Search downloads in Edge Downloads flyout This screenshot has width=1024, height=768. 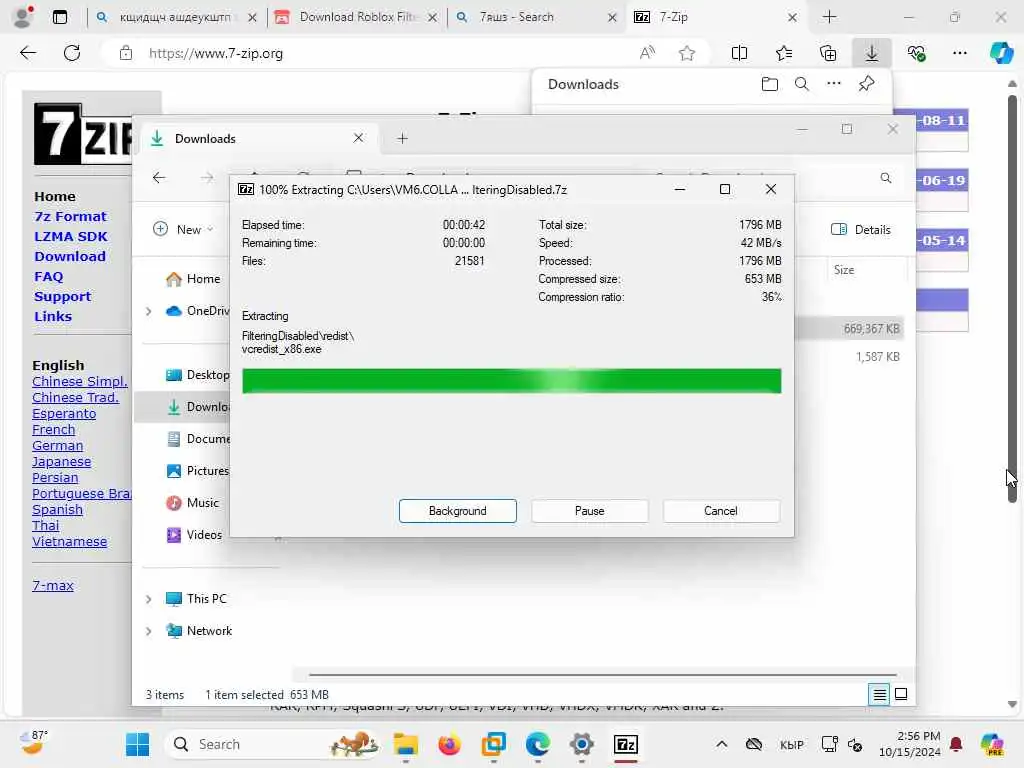[x=801, y=84]
